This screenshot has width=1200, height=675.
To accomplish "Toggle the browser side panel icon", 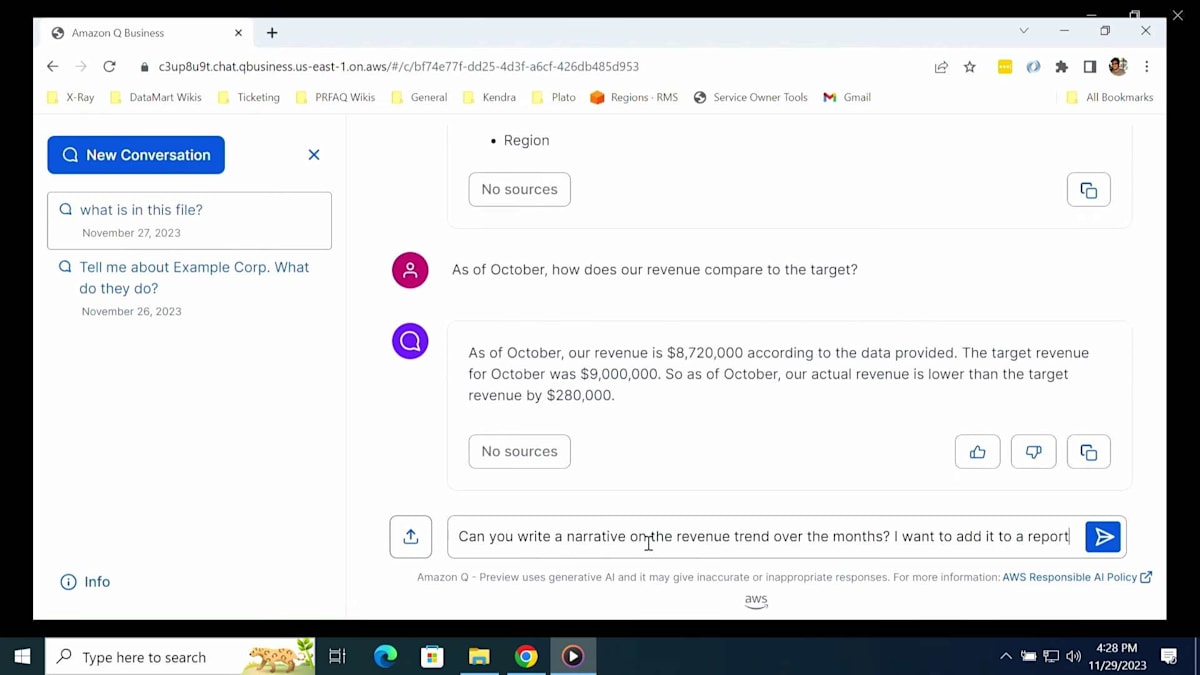I will tap(1090, 67).
